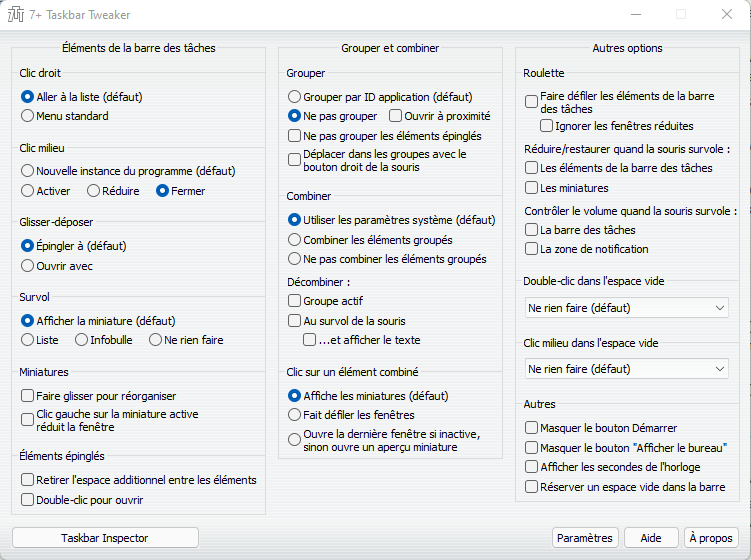751x560 pixels.
Task: Select 'Ouvrir avec' drag-and-drop option
Action: [28, 266]
